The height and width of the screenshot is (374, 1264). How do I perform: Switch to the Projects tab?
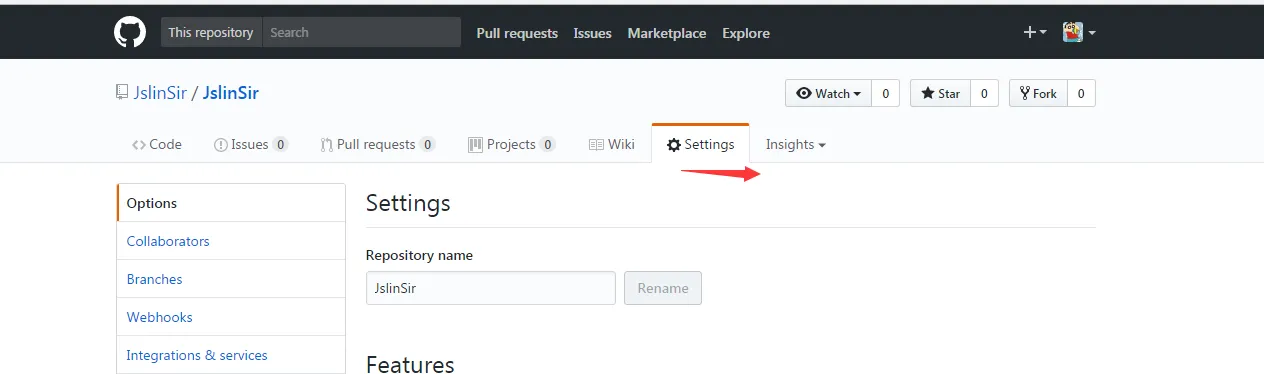tap(511, 144)
